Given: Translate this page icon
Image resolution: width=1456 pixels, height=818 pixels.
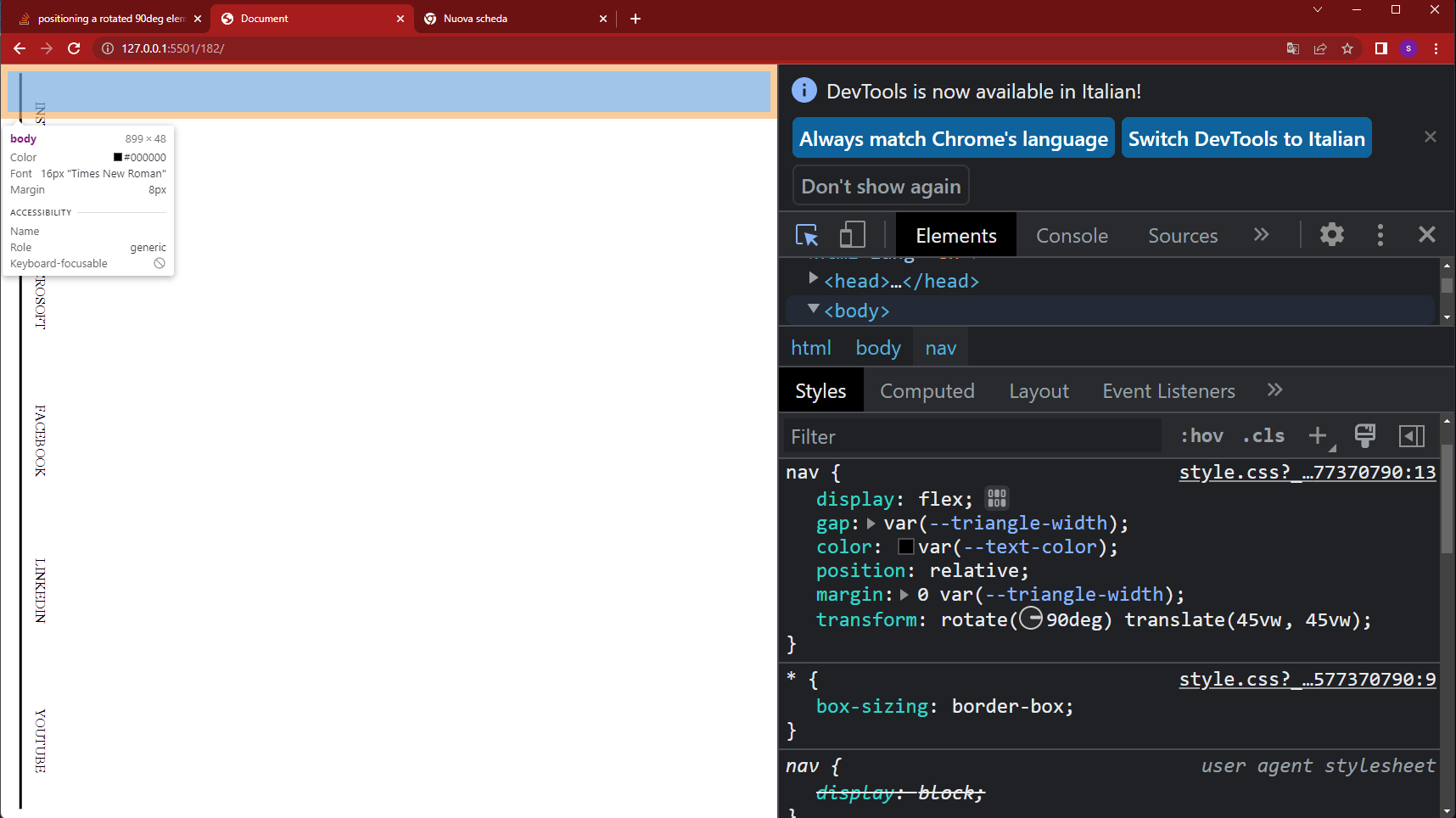Looking at the screenshot, I should pos(1293,48).
